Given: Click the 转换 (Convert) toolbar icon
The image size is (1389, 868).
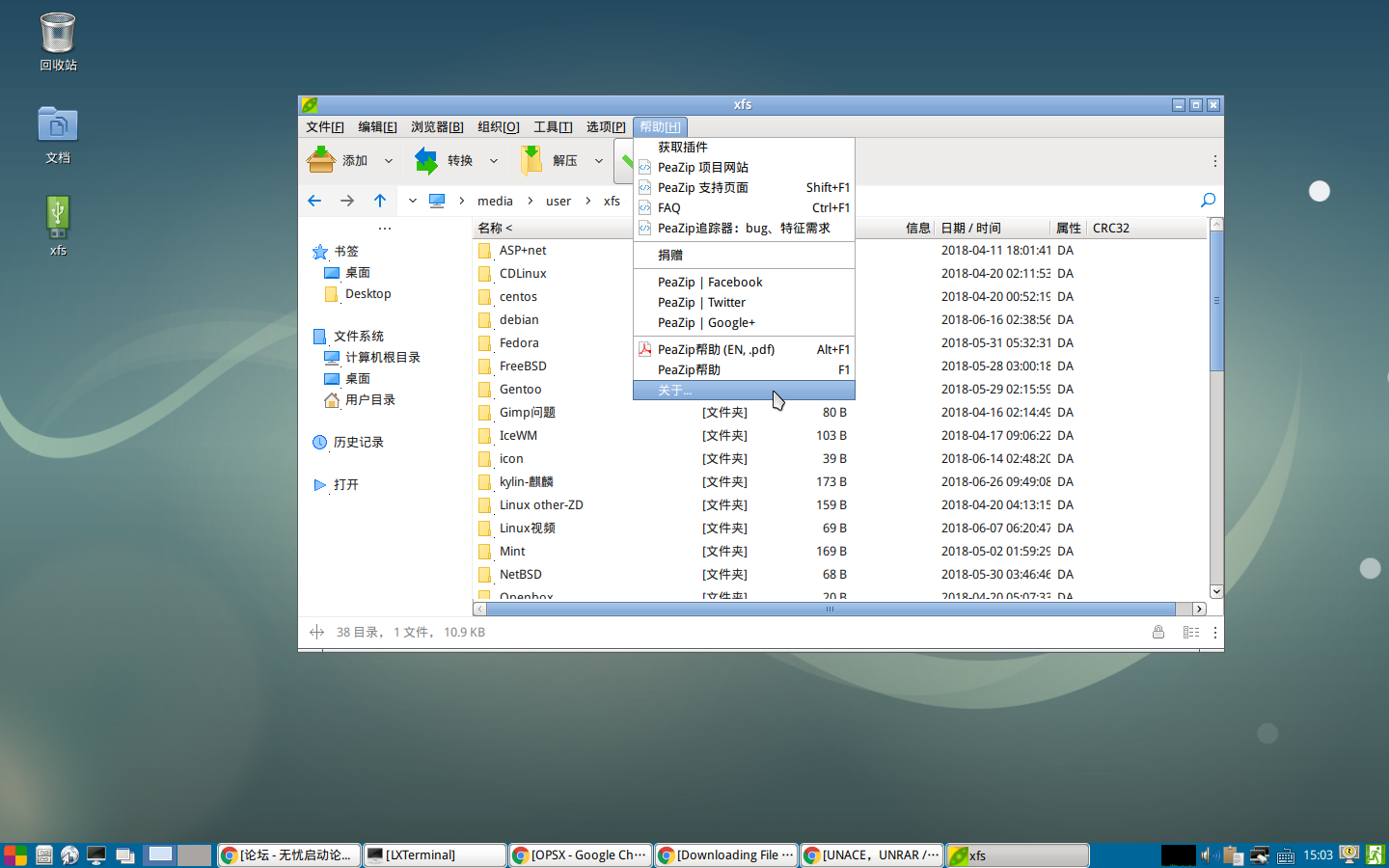Looking at the screenshot, I should point(426,160).
